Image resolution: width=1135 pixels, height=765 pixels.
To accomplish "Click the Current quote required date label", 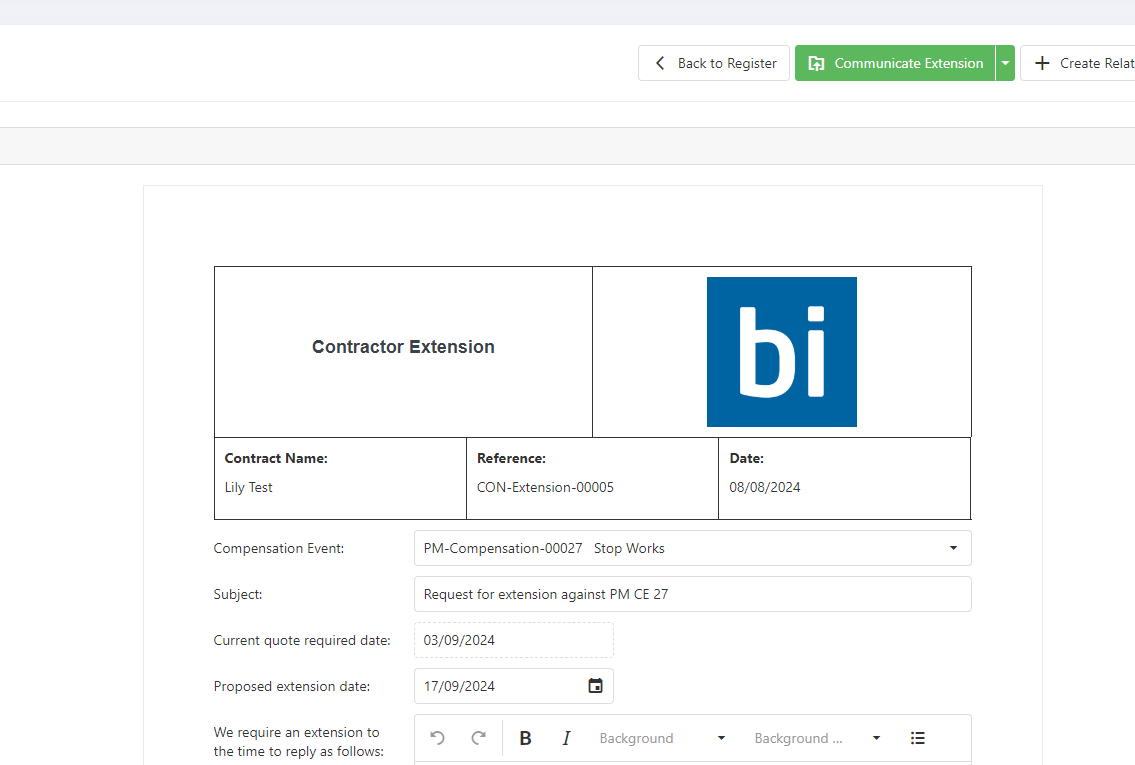I will 302,641.
